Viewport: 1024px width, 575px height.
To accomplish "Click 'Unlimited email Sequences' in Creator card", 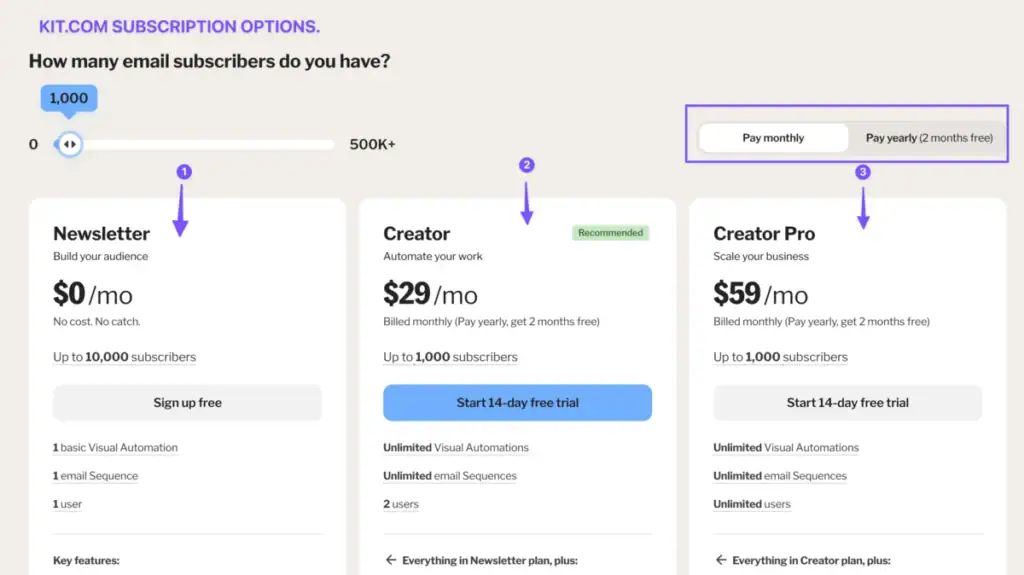I will [450, 476].
